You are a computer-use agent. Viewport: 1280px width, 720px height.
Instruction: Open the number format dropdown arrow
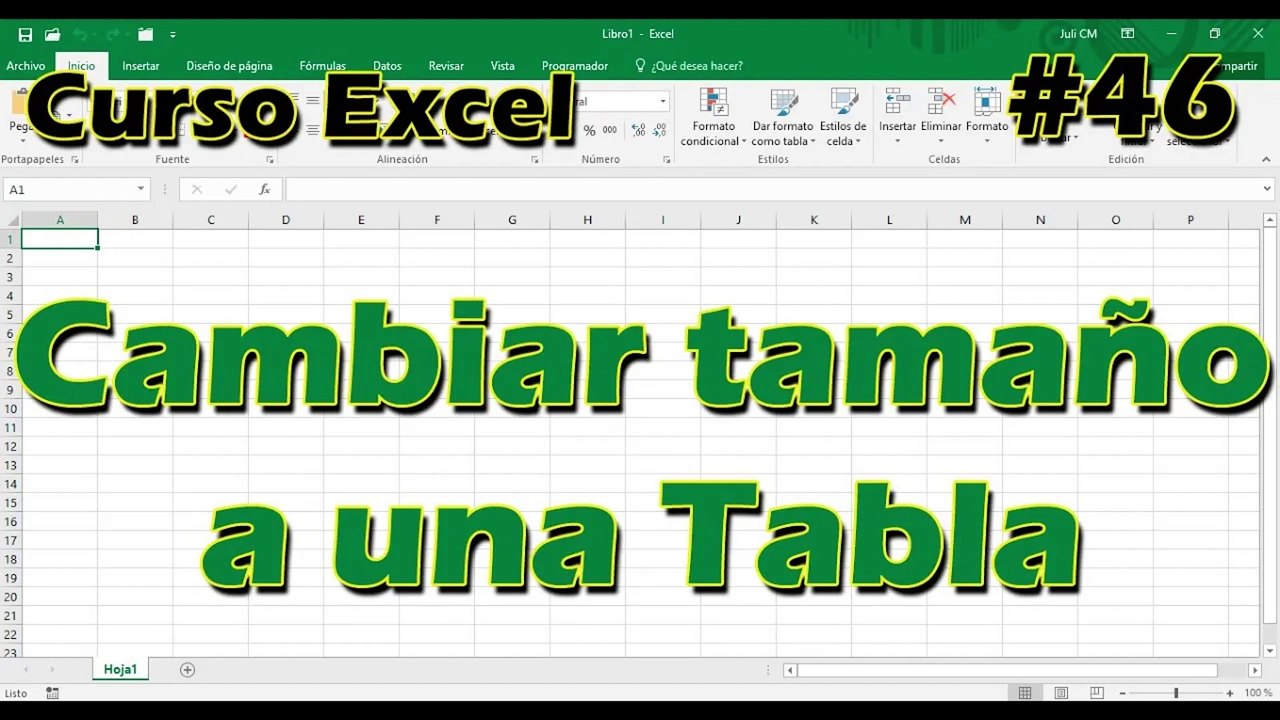tap(662, 101)
